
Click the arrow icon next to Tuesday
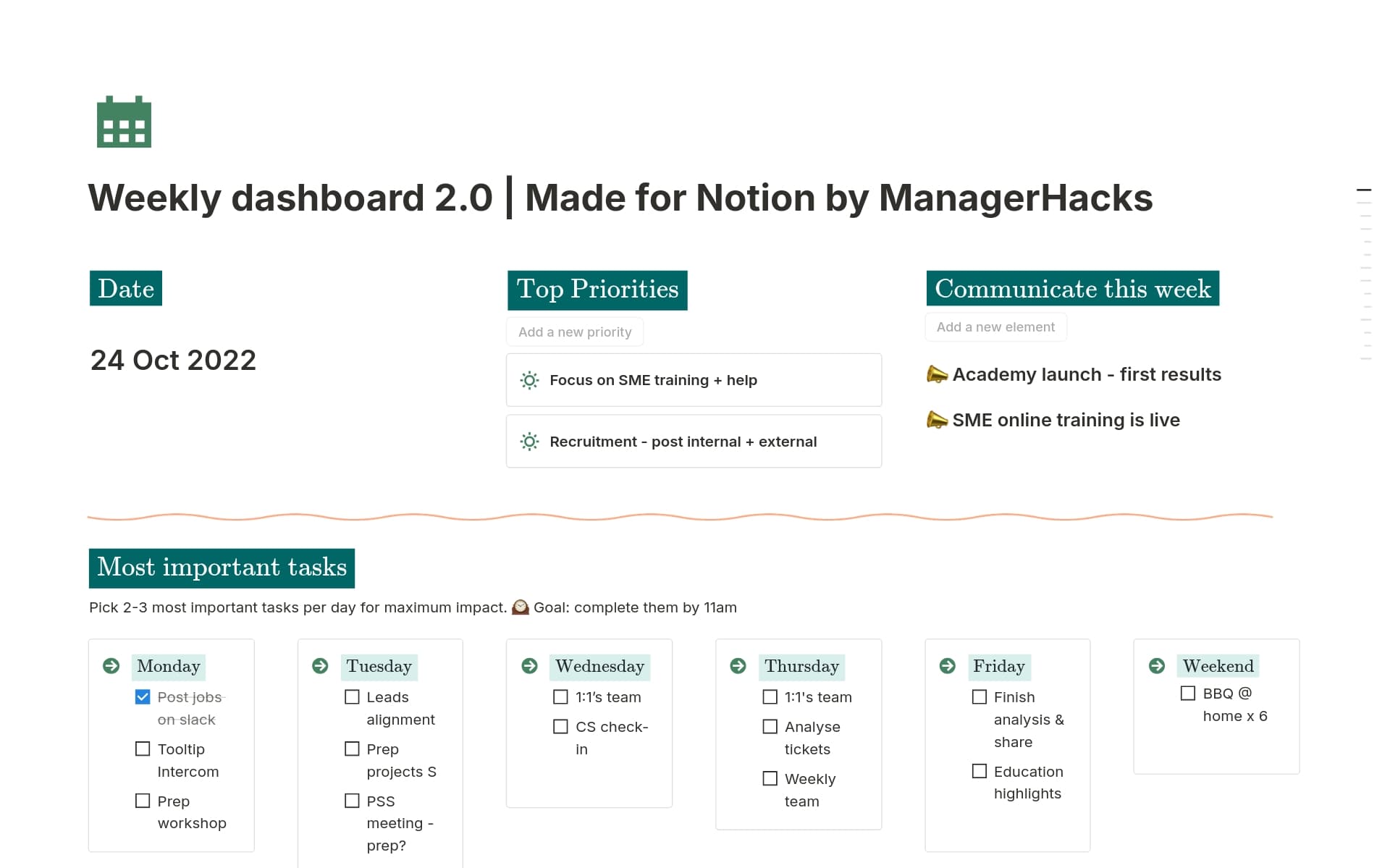[x=320, y=666]
